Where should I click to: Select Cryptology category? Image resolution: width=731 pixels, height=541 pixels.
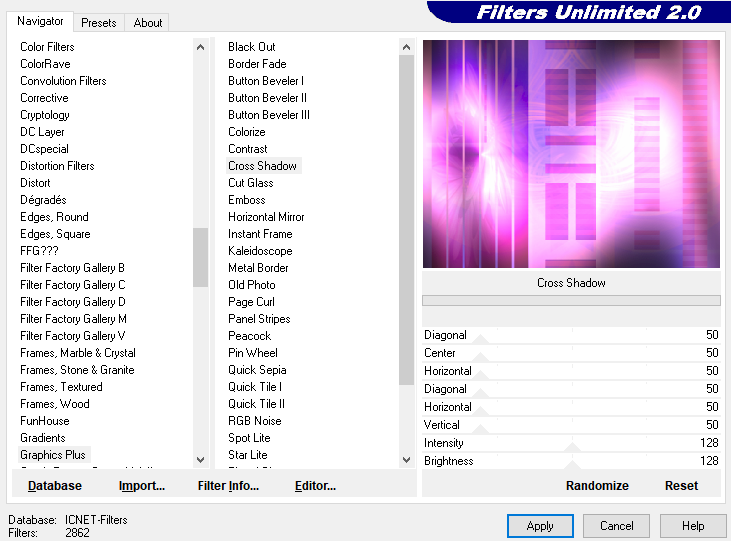(x=45, y=115)
